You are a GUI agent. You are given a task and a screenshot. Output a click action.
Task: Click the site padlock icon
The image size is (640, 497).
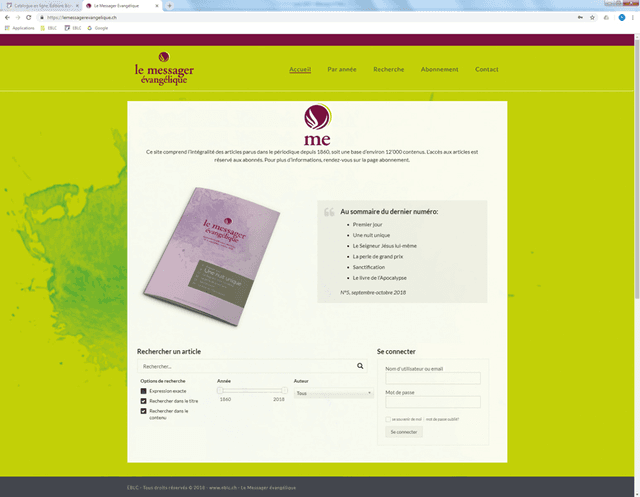point(42,18)
